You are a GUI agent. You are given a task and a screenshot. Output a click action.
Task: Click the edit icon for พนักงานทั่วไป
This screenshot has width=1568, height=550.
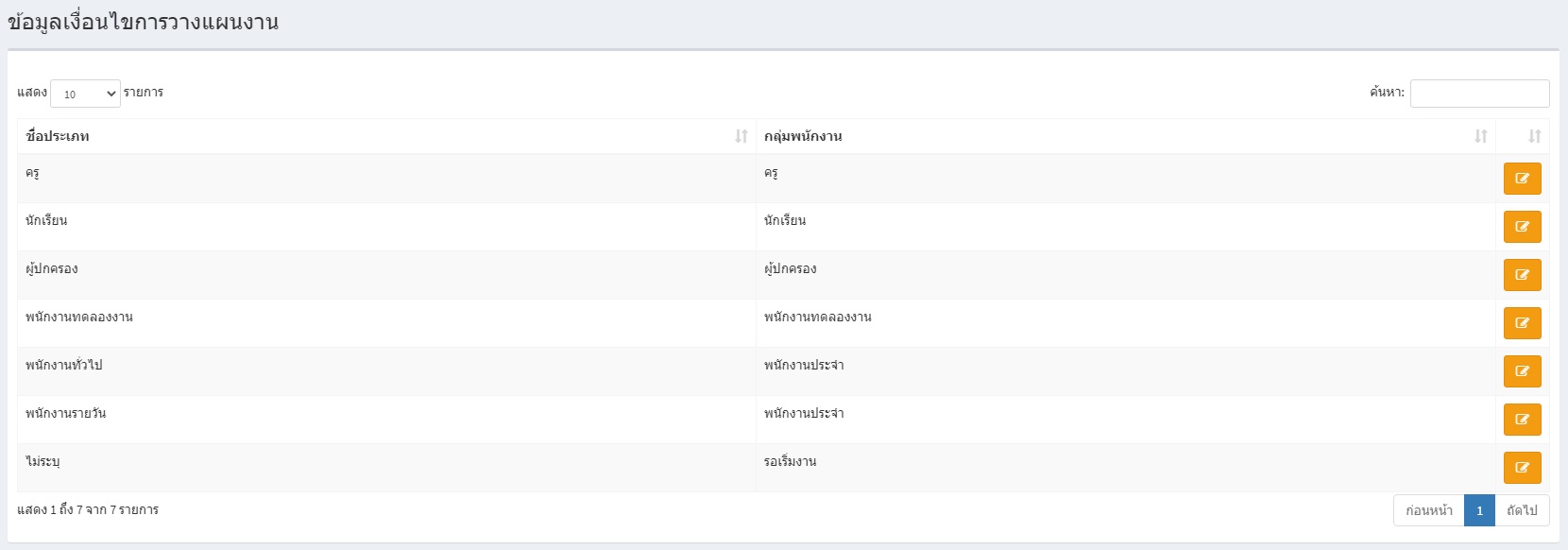[x=1522, y=371]
